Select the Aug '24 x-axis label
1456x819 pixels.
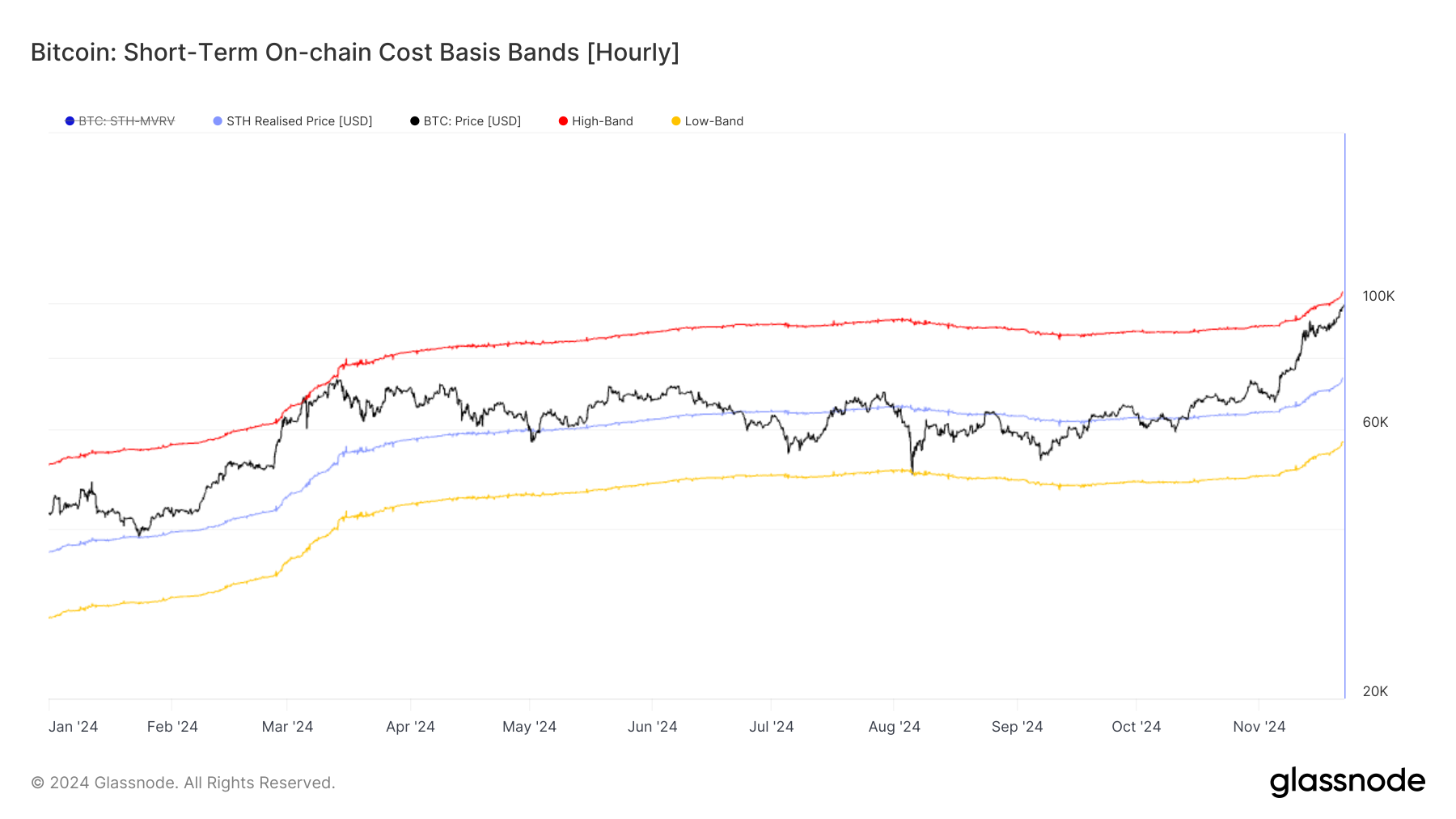click(x=894, y=727)
